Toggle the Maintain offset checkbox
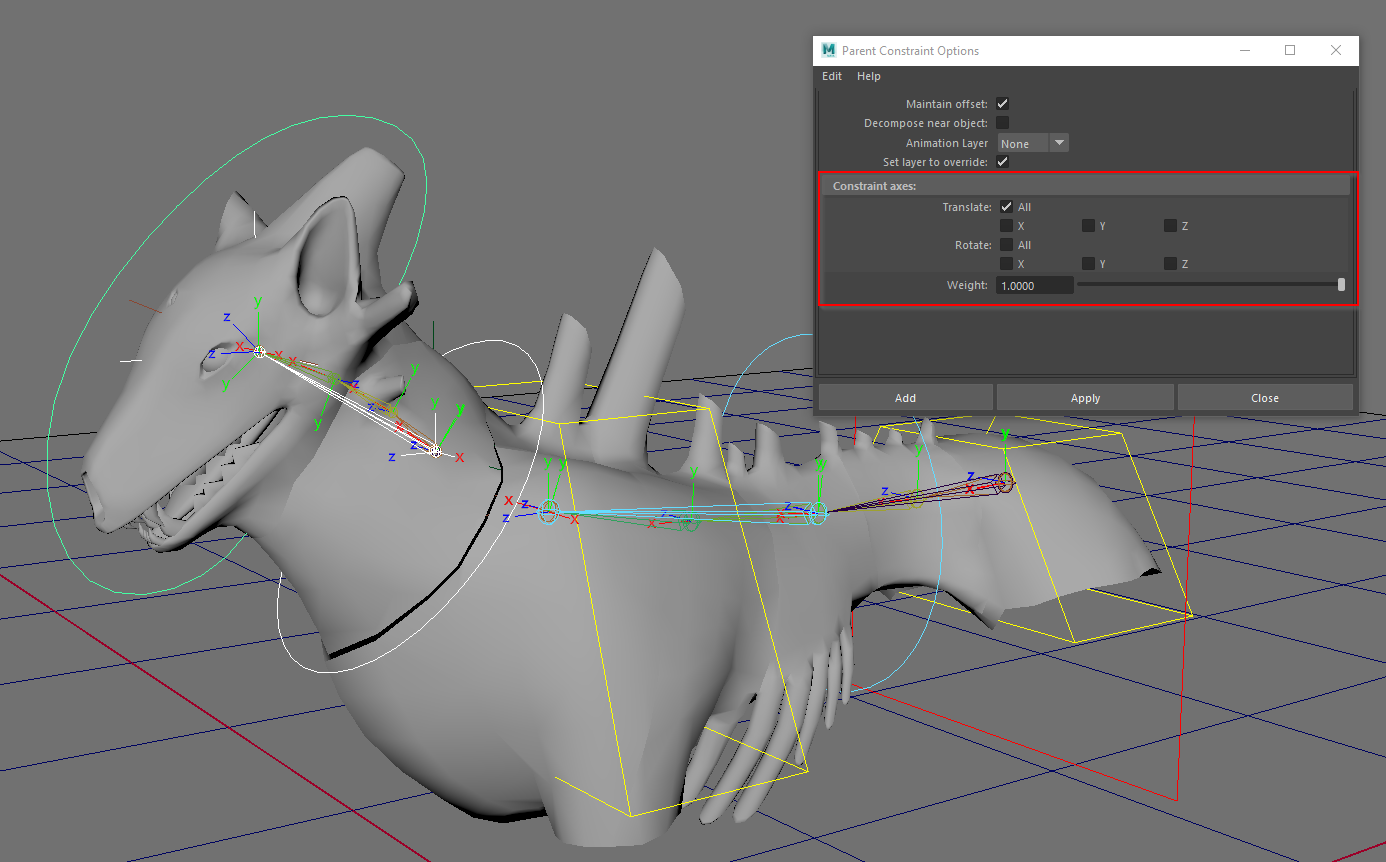Viewport: 1386px width, 862px height. [x=1003, y=104]
